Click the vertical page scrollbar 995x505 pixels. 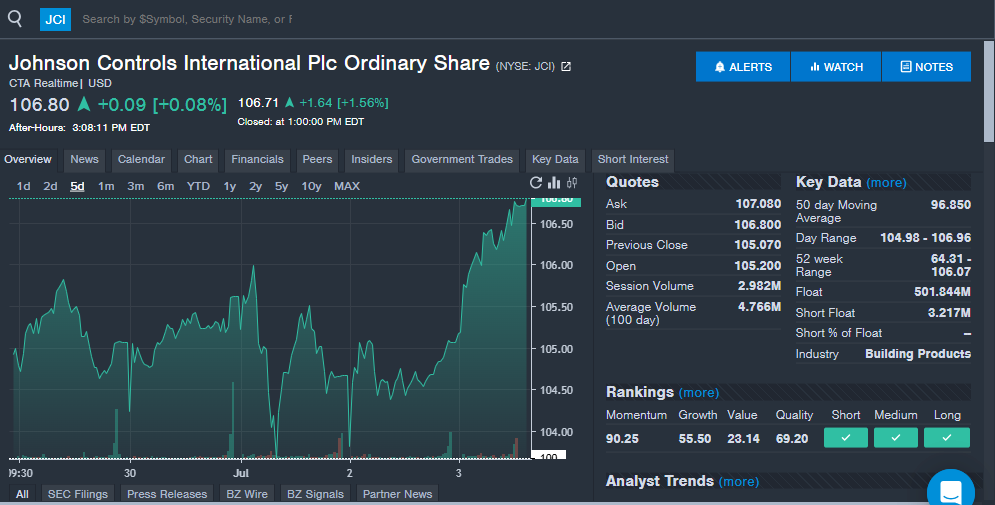point(989,92)
